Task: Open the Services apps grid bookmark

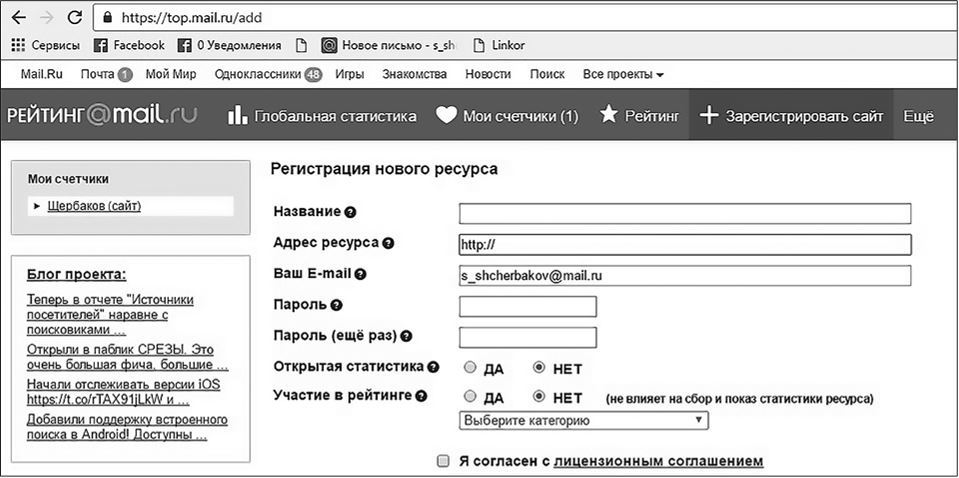Action: (18, 45)
